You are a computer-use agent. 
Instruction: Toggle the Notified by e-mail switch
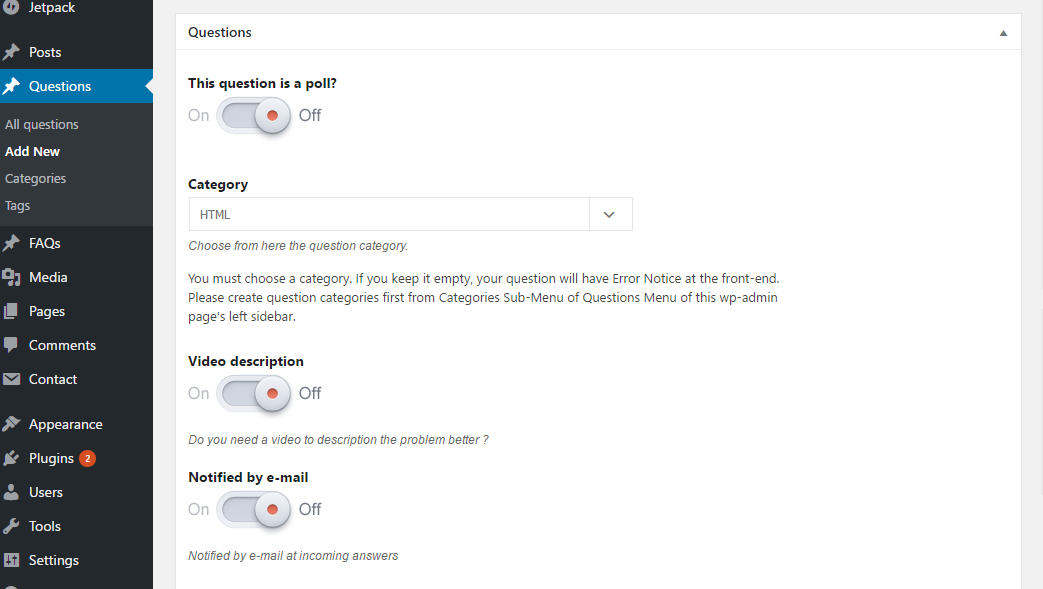(x=254, y=509)
